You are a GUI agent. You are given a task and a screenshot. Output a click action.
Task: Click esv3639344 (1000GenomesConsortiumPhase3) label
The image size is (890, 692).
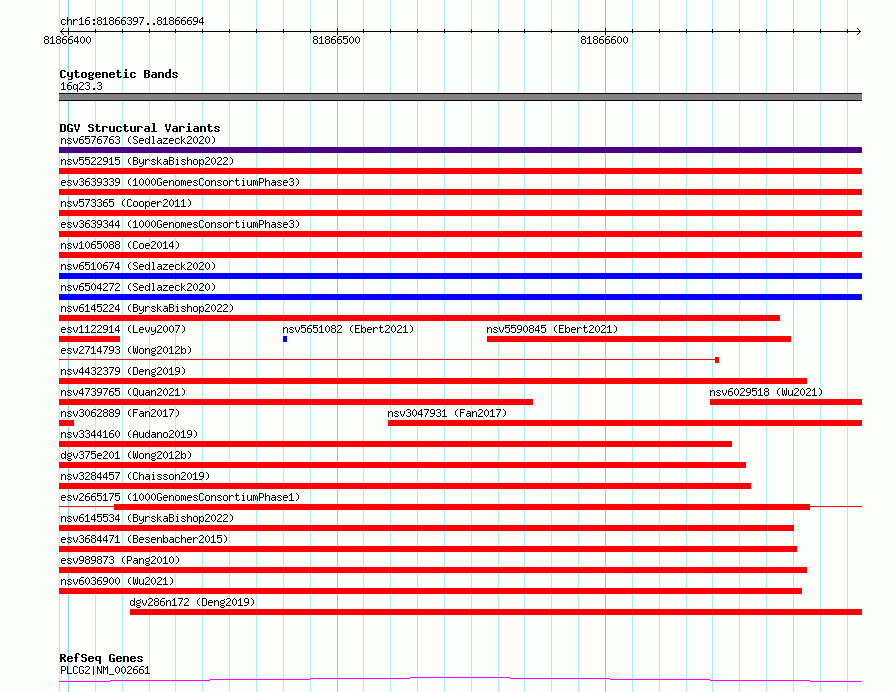tap(180, 224)
